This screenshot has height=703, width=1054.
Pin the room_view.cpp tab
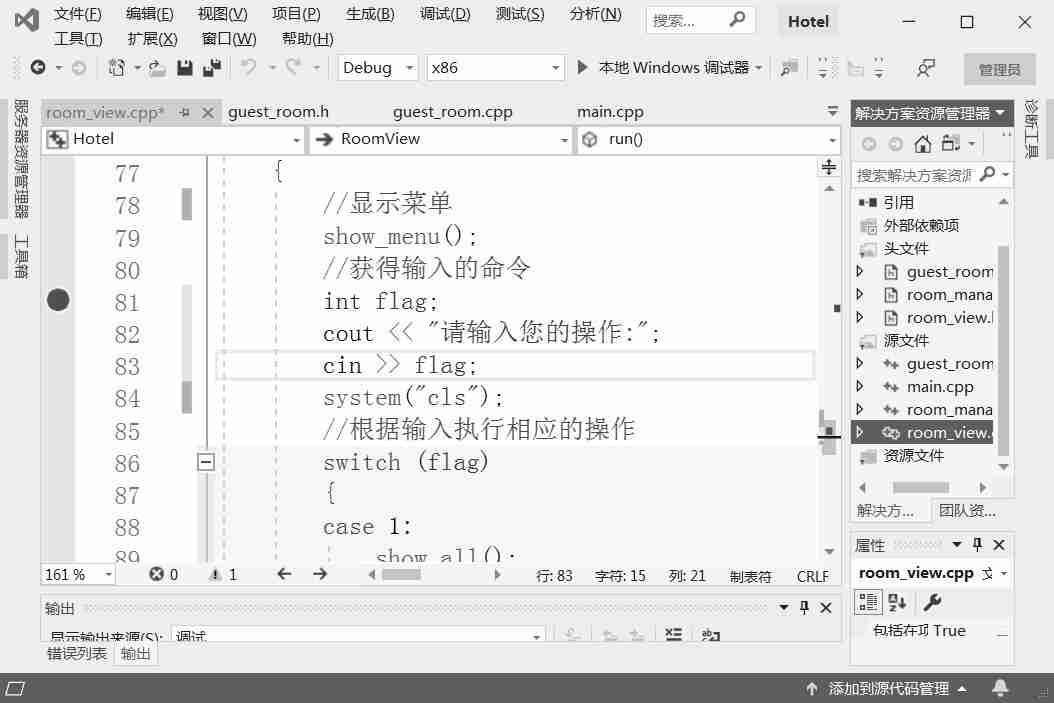click(x=185, y=113)
